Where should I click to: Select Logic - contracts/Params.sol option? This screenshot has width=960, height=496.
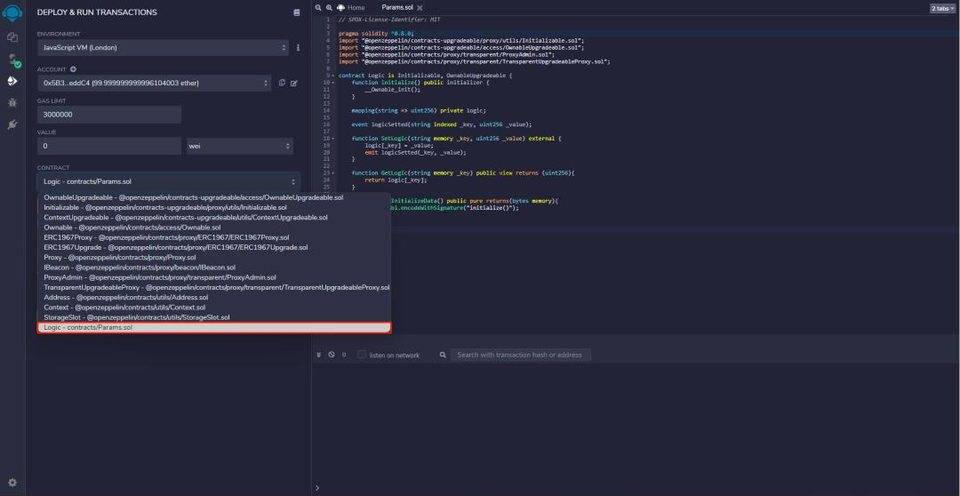pos(214,328)
